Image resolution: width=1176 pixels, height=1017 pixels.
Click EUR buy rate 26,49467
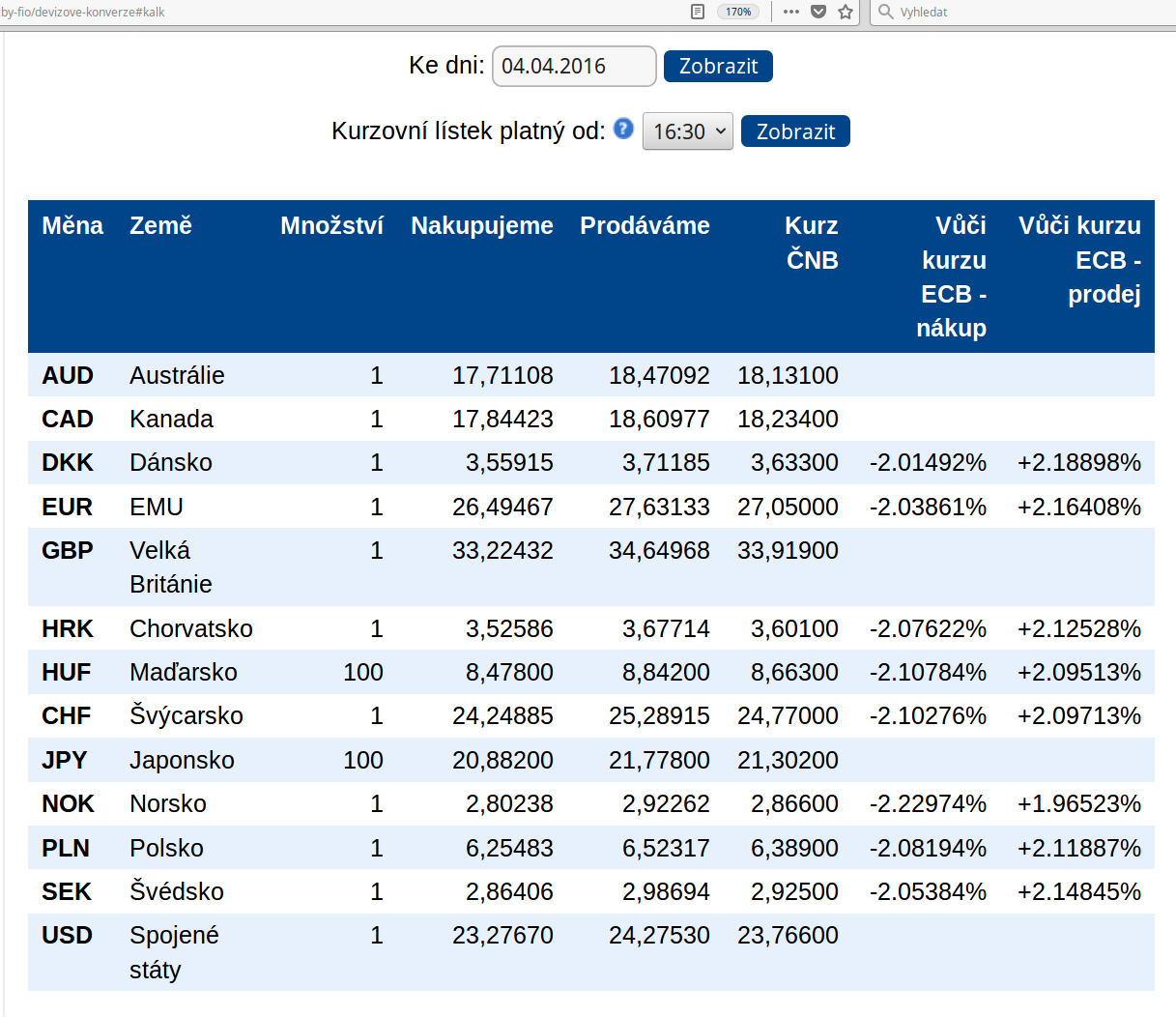pos(502,507)
